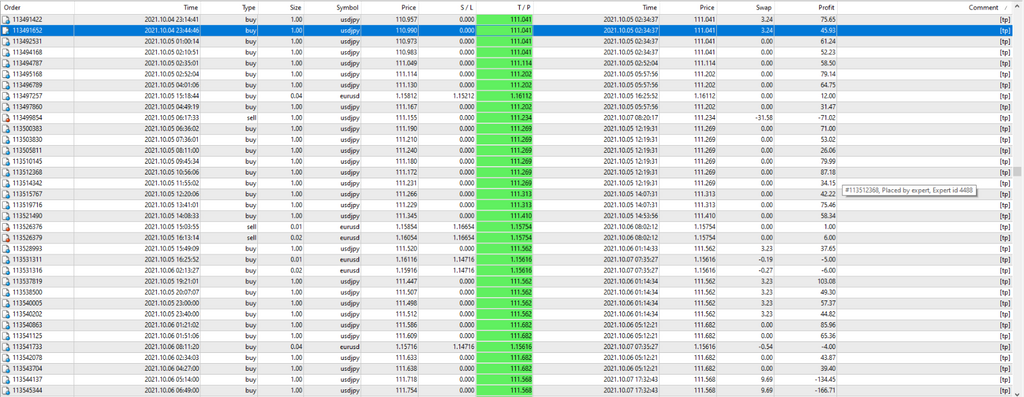Click the order icon for 113526376
Image resolution: width=1024 pixels, height=397 pixels.
click(x=6, y=227)
